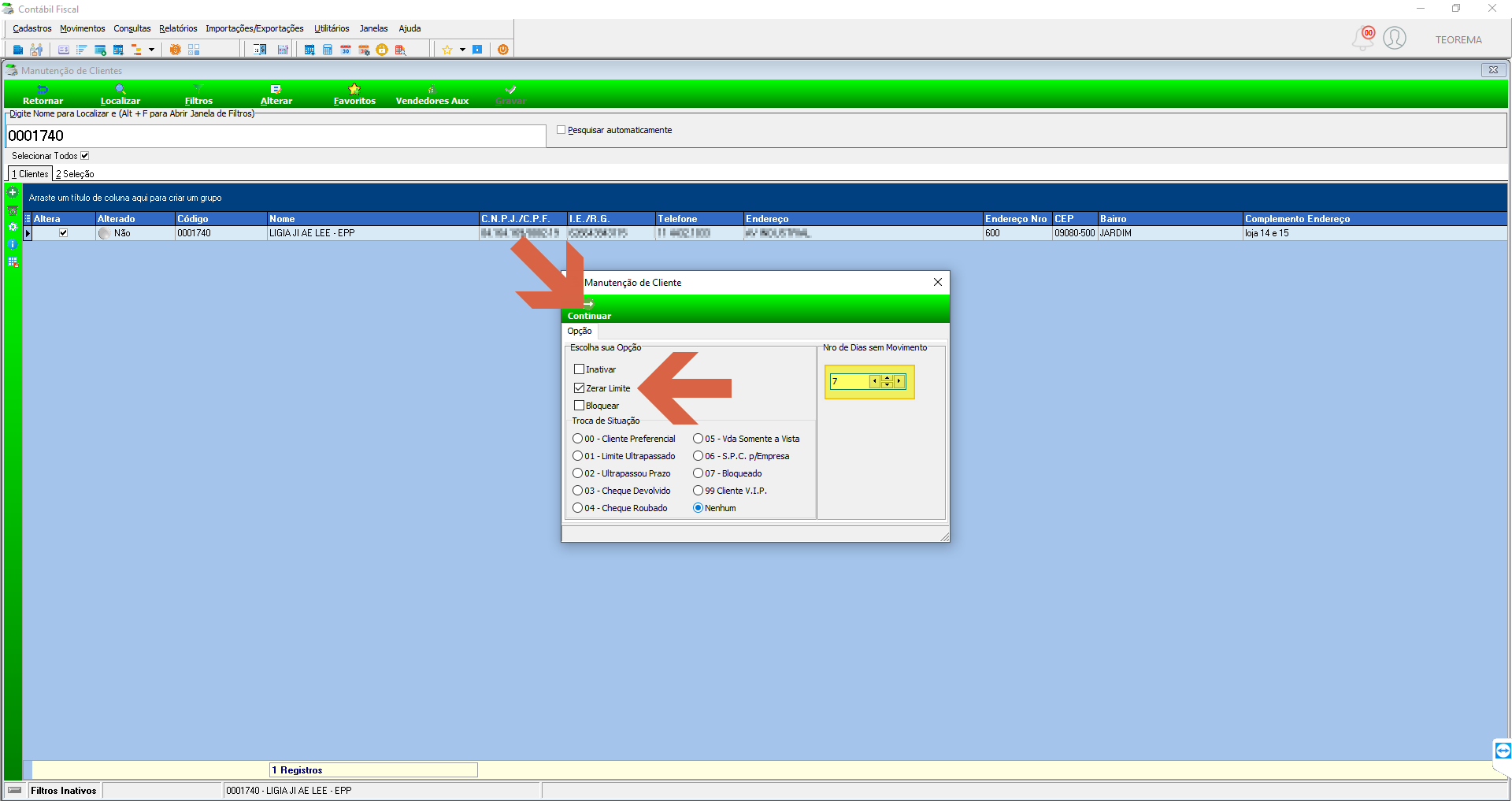
Task: Click the user profile avatar icon
Action: click(x=1395, y=38)
